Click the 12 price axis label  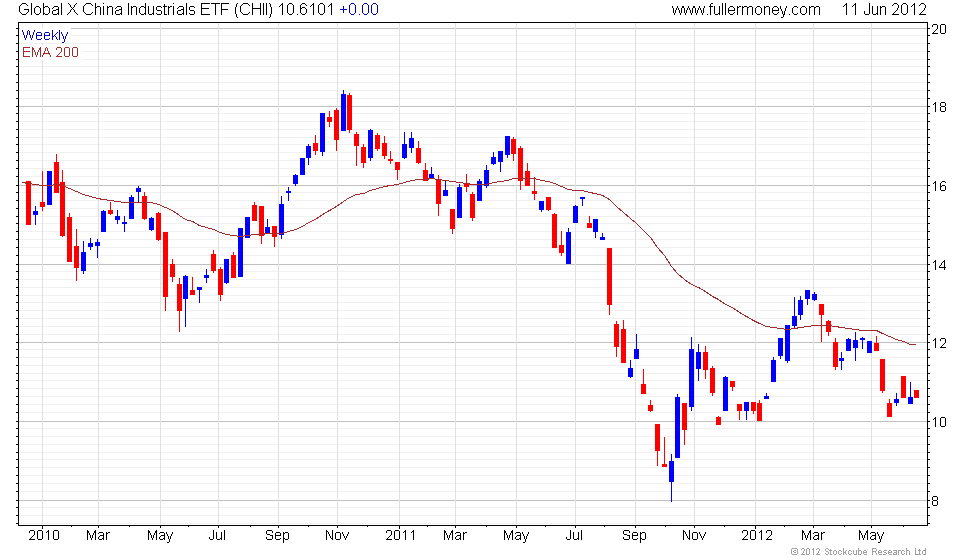(x=939, y=343)
